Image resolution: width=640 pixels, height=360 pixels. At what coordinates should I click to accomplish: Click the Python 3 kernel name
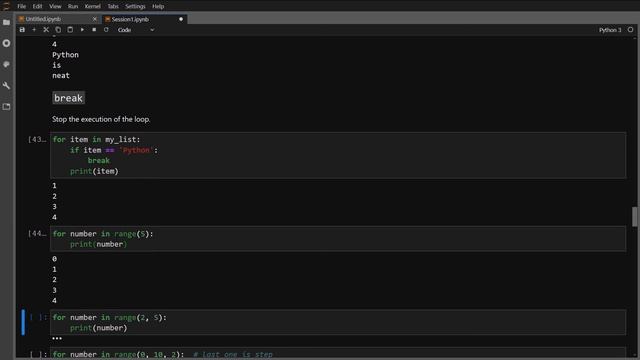(610, 30)
